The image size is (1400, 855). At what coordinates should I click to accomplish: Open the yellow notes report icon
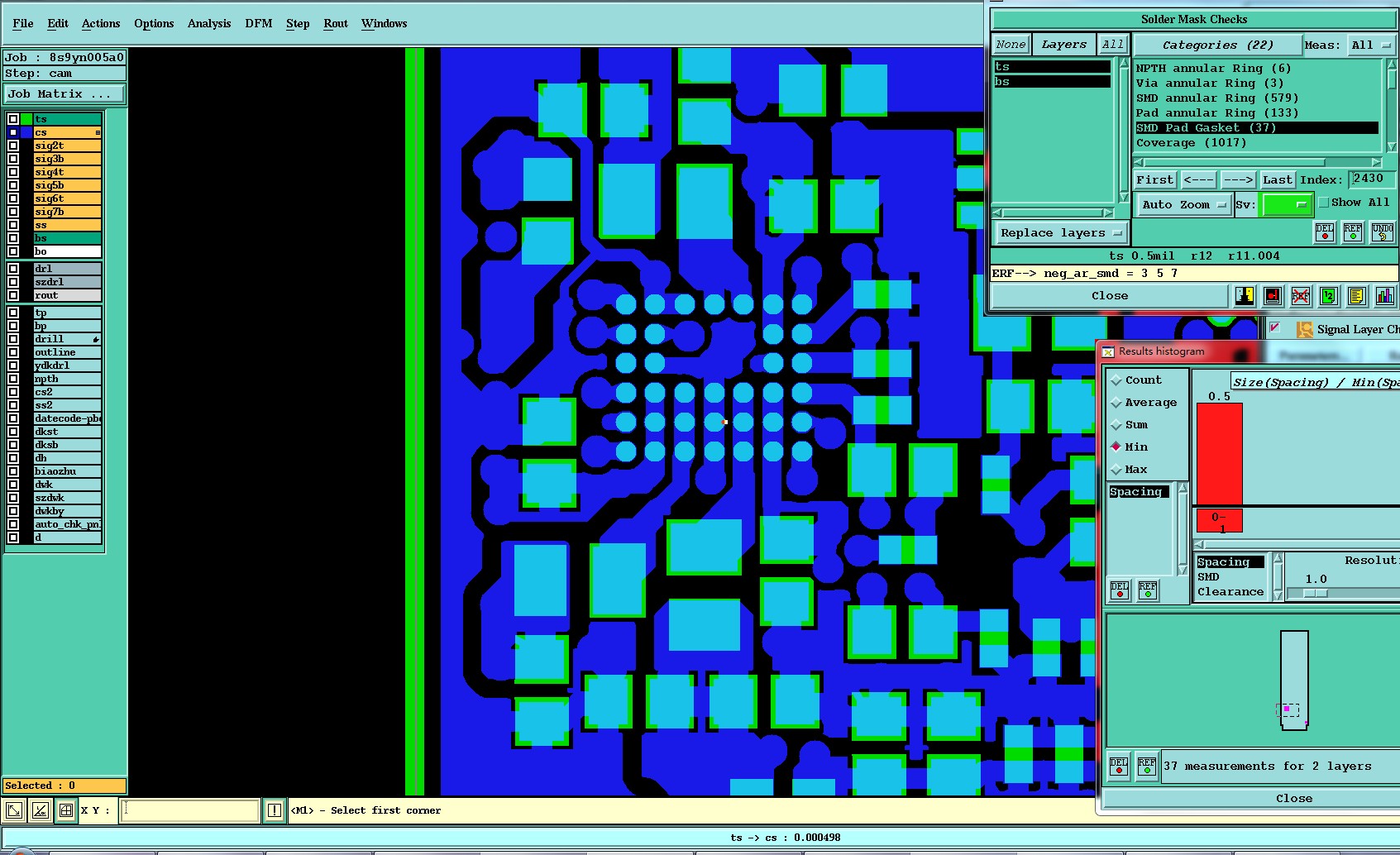1356,296
